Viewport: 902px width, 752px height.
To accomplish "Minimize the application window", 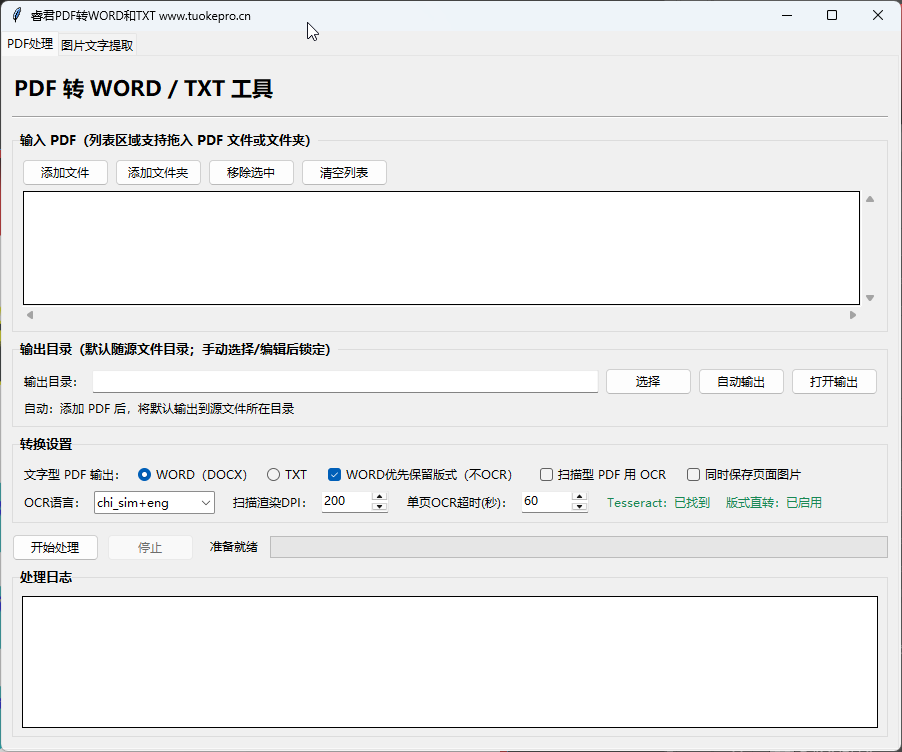I will [x=787, y=16].
